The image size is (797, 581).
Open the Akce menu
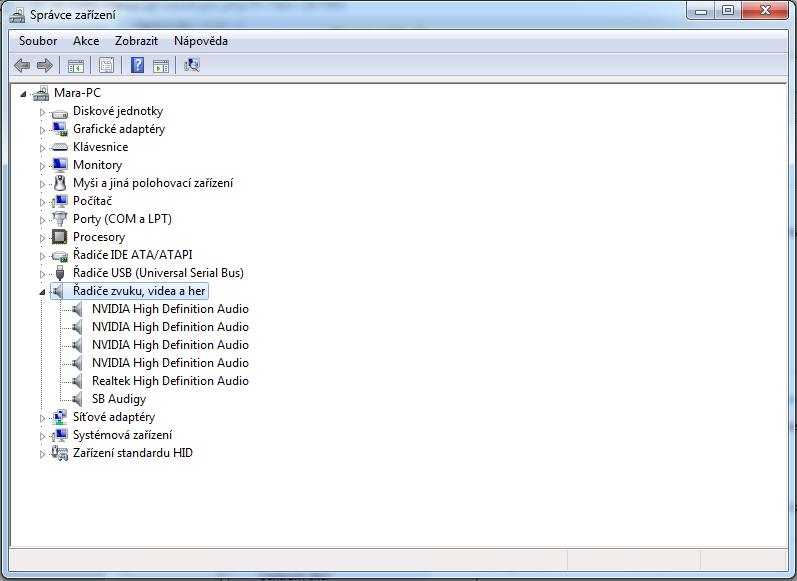pos(86,41)
